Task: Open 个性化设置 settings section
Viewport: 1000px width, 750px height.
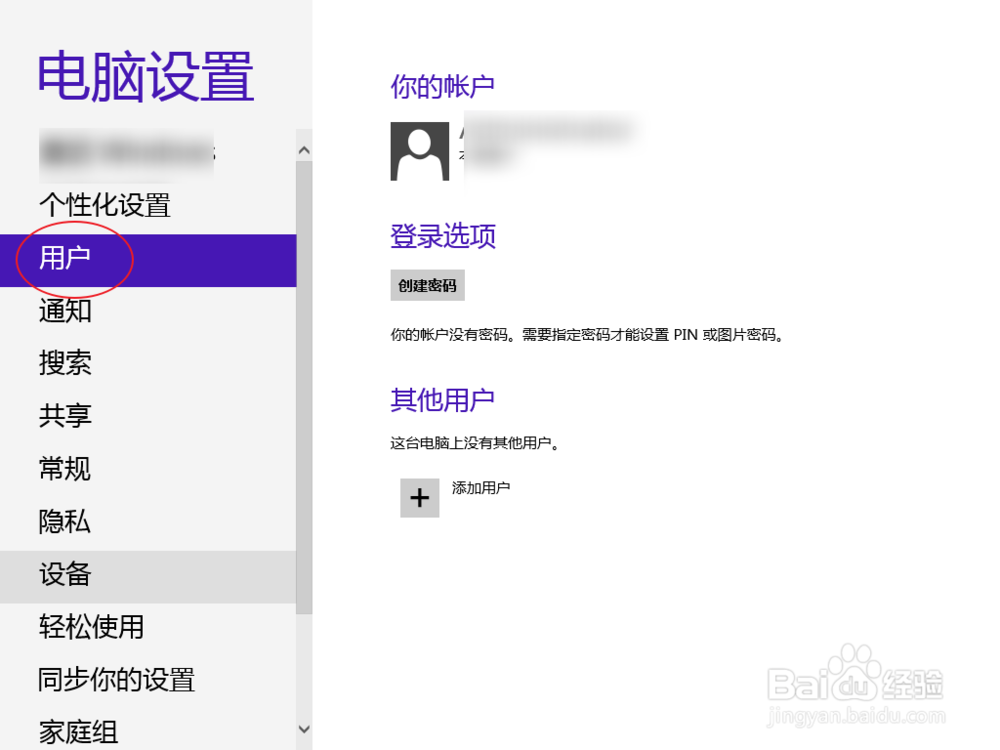Action: [x=148, y=205]
